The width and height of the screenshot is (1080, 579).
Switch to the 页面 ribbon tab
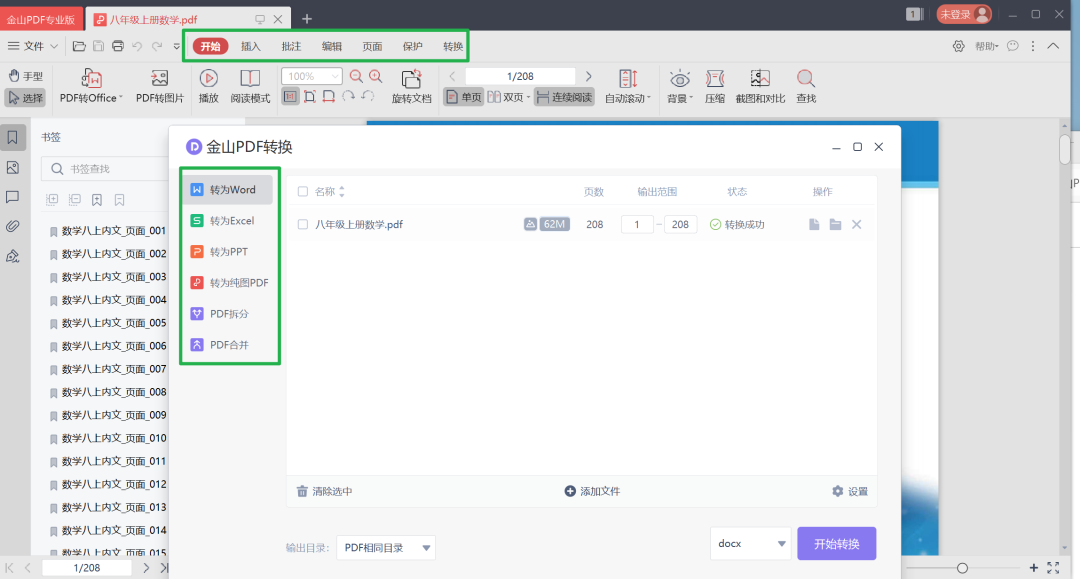(372, 46)
